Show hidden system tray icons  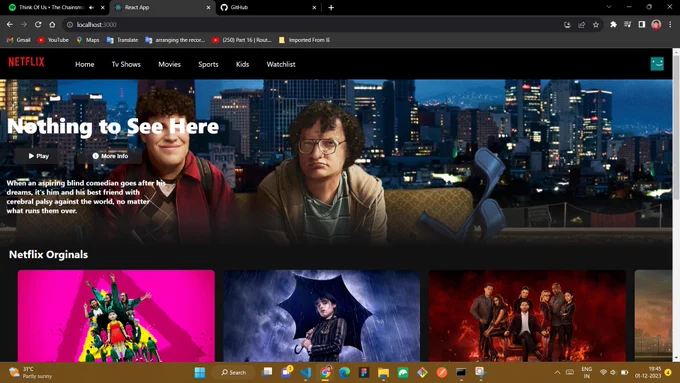[x=557, y=373]
